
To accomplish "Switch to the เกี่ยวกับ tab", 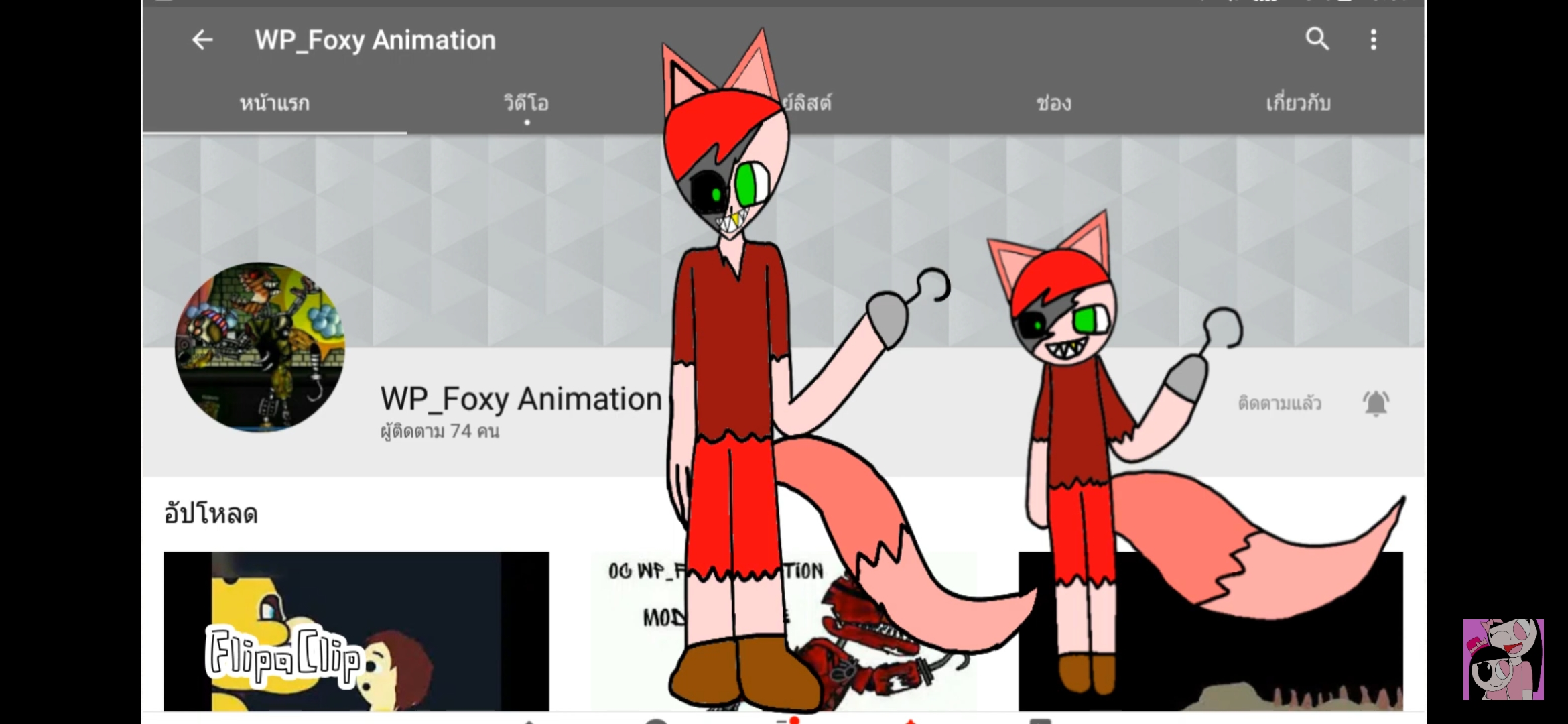I will [x=1298, y=103].
